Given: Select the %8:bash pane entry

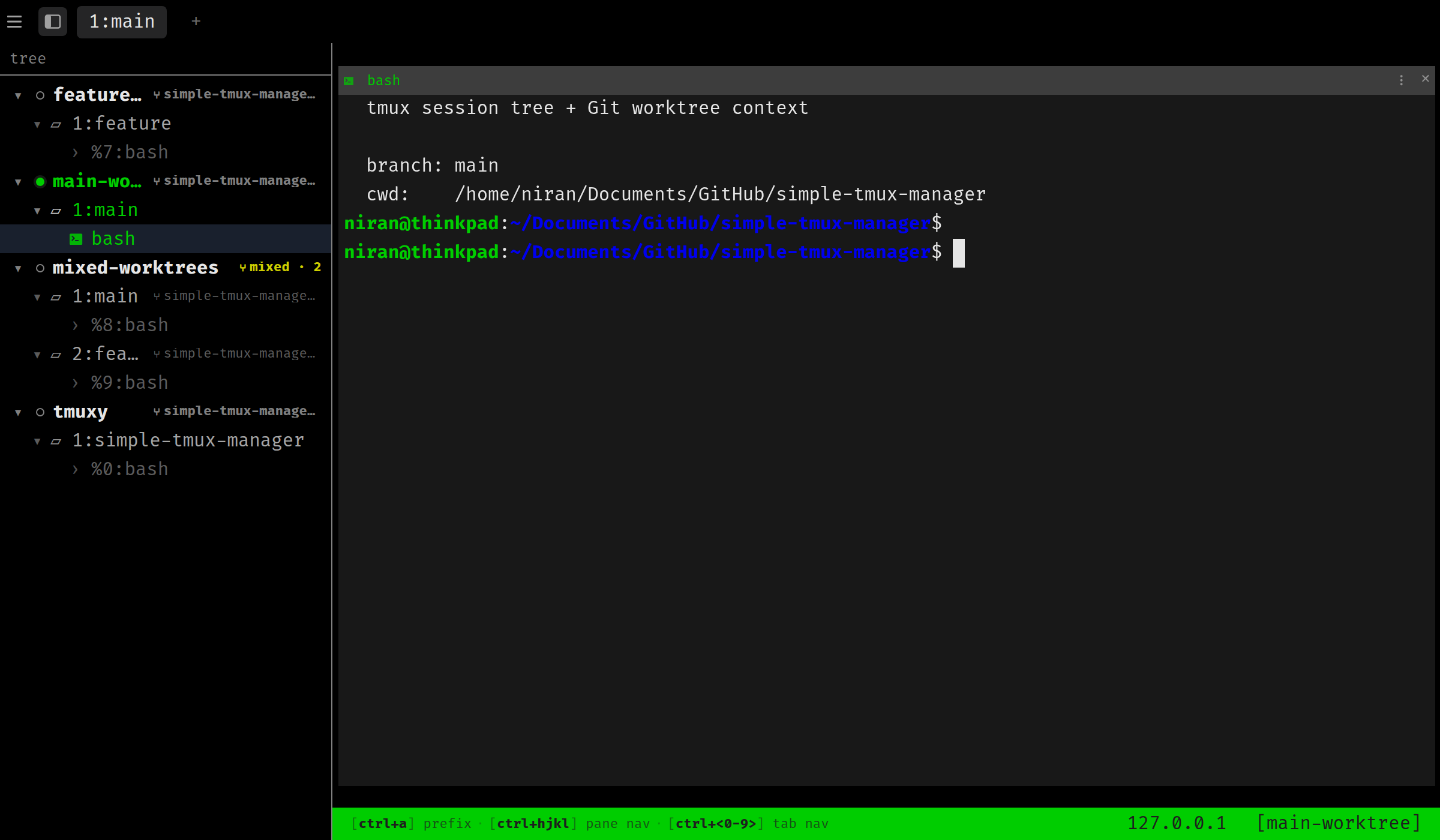Looking at the screenshot, I should tap(130, 325).
